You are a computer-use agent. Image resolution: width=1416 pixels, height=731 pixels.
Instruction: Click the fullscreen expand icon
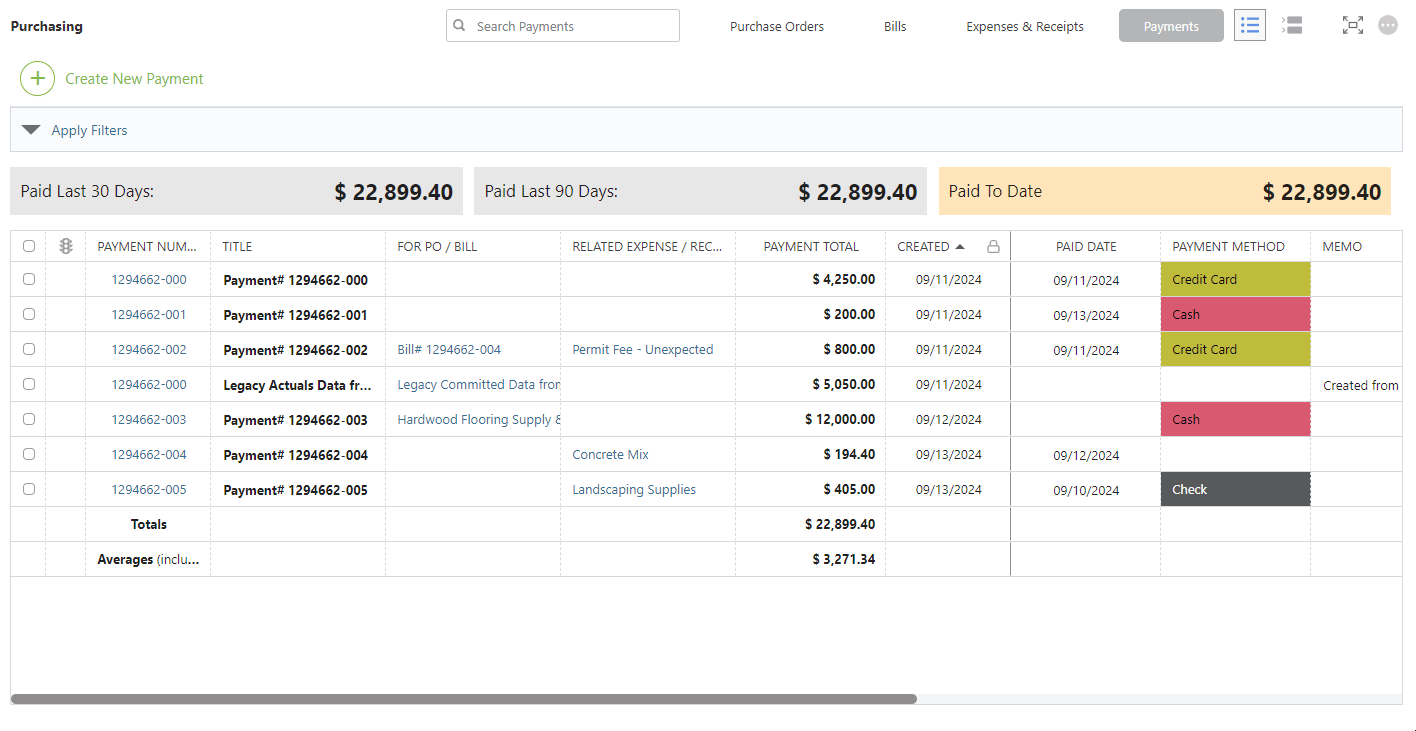pyautogui.click(x=1353, y=25)
